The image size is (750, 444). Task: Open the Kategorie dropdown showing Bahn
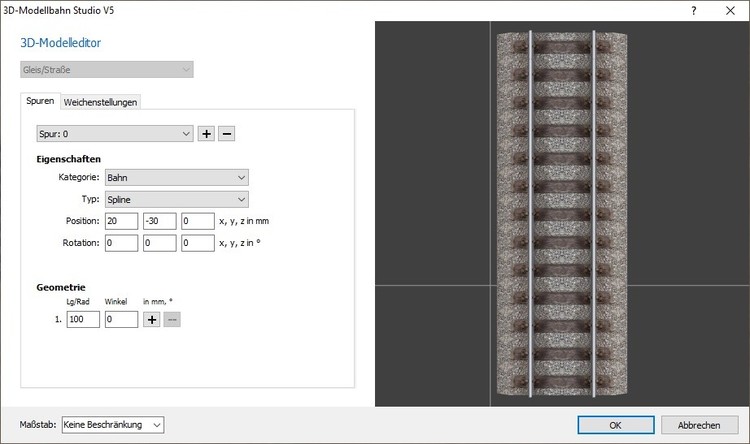(x=176, y=178)
